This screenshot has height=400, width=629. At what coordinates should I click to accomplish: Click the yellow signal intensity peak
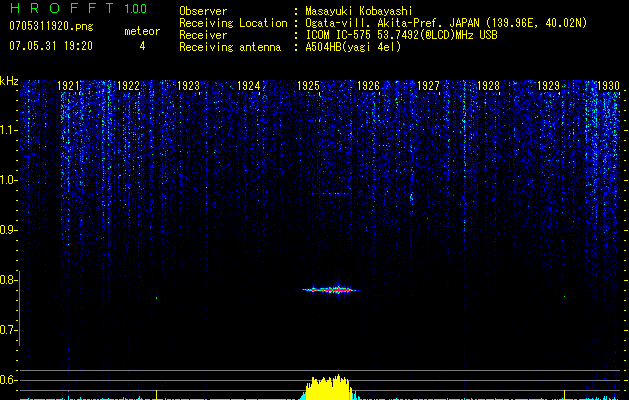click(x=329, y=387)
